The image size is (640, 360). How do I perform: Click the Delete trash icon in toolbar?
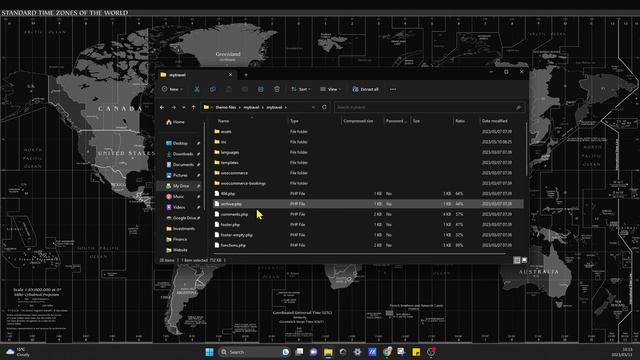(x=277, y=89)
